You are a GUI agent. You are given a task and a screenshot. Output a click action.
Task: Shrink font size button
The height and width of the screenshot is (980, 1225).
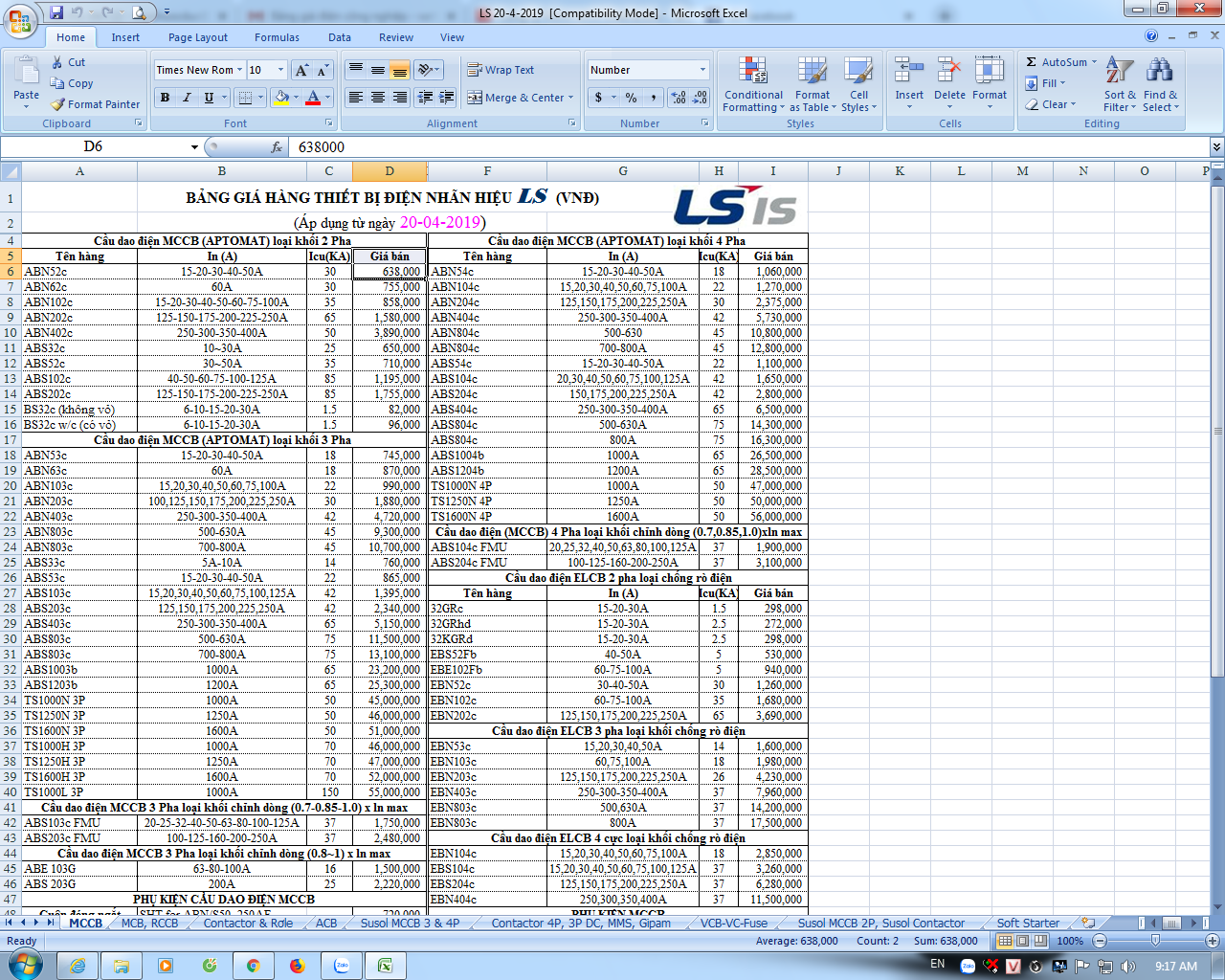click(323, 70)
